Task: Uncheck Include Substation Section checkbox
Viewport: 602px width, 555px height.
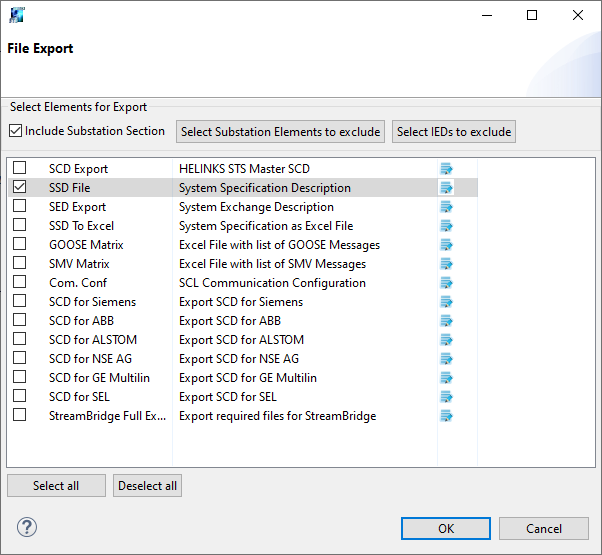Action: pos(15,131)
